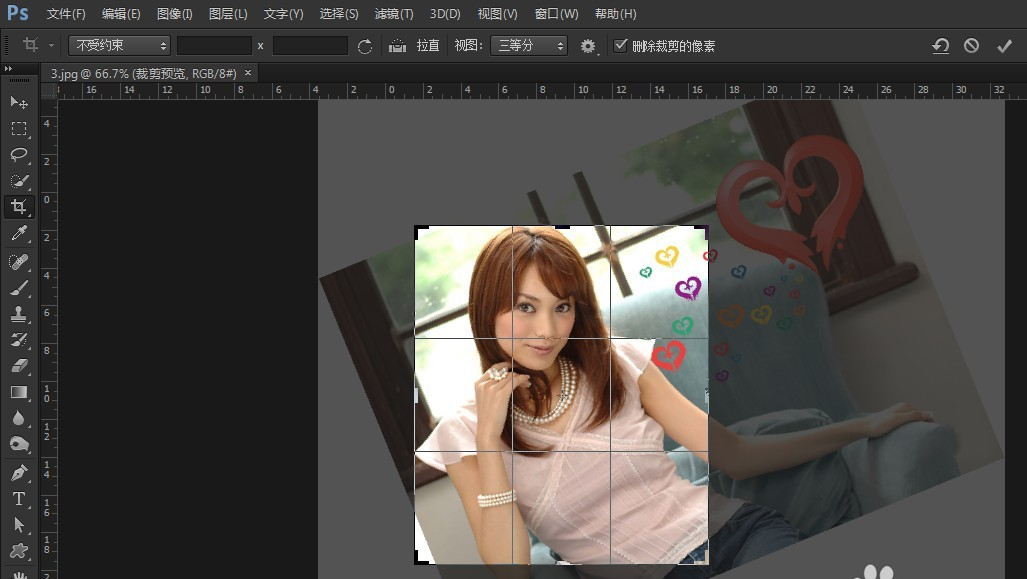
Task: Select the Eraser tool
Action: (19, 366)
